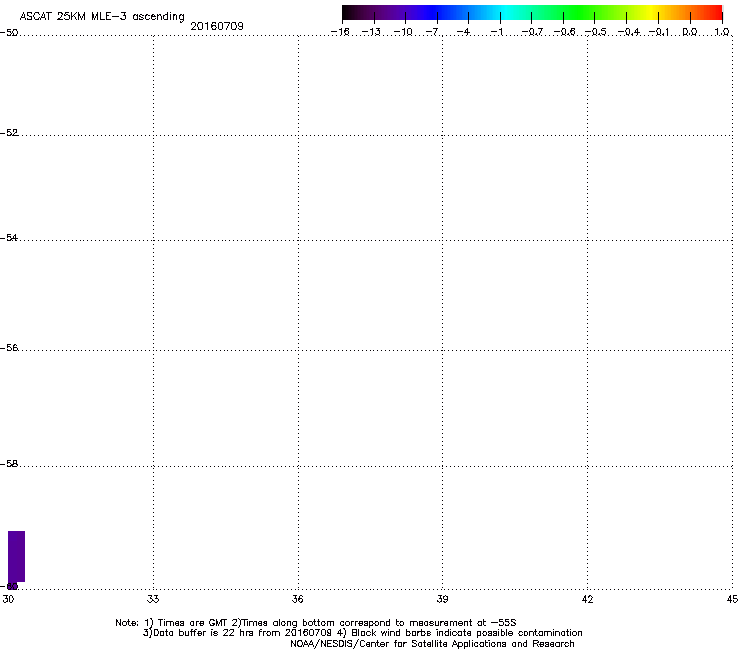The width and height of the screenshot is (740, 650).
Task: Click the longitude label '39'
Action: 442,599
